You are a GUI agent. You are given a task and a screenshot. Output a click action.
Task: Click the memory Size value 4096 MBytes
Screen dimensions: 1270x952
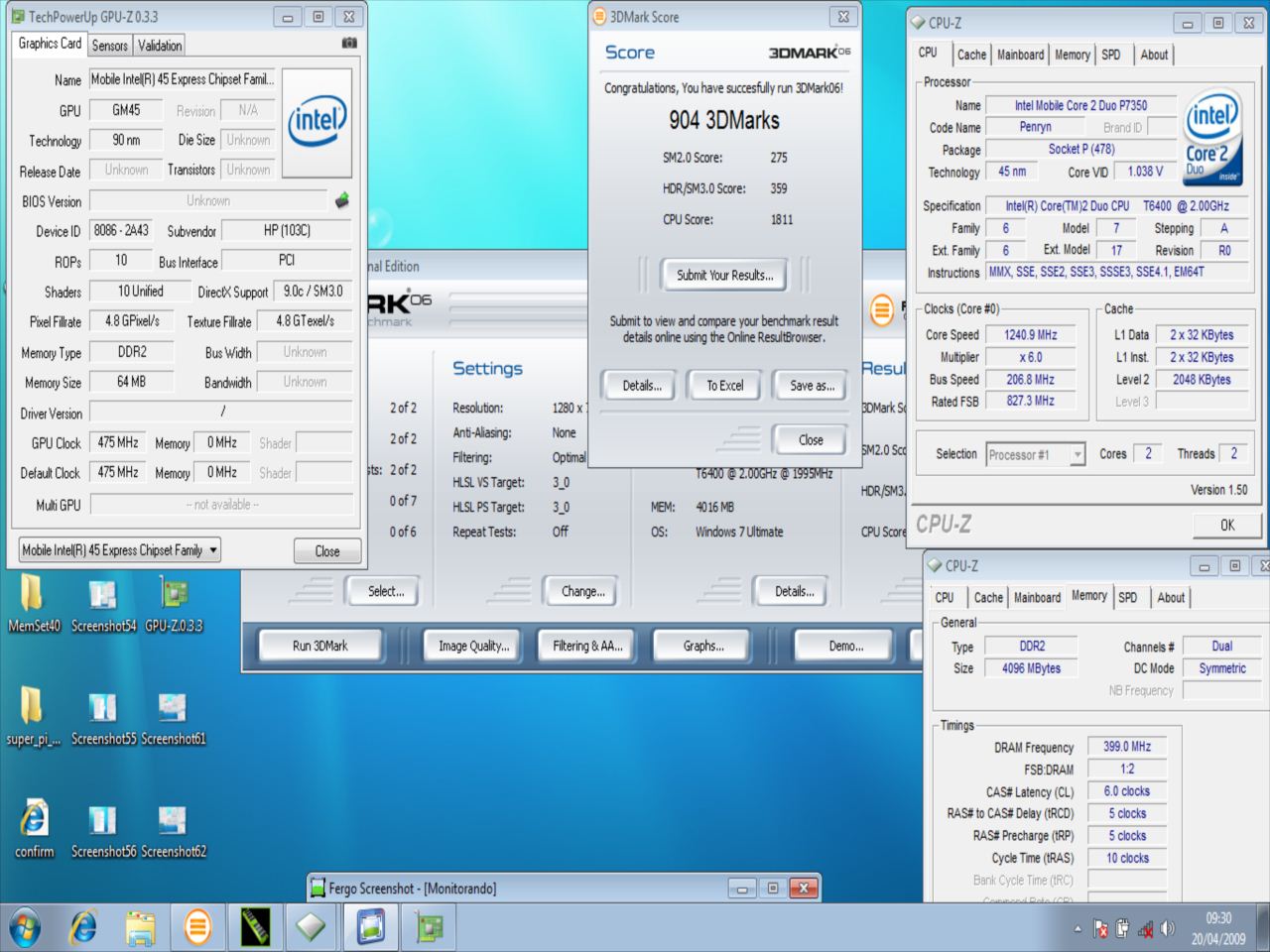pyautogui.click(x=1032, y=668)
